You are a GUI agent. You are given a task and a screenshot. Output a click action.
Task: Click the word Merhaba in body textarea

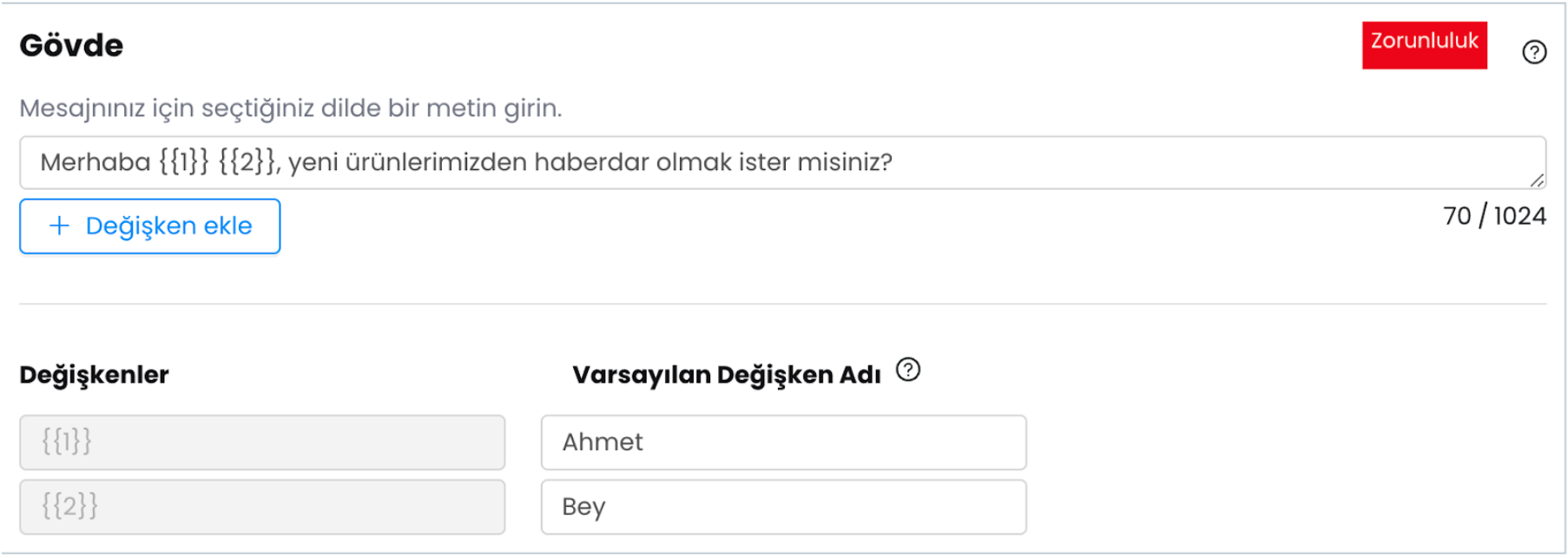[96, 162]
